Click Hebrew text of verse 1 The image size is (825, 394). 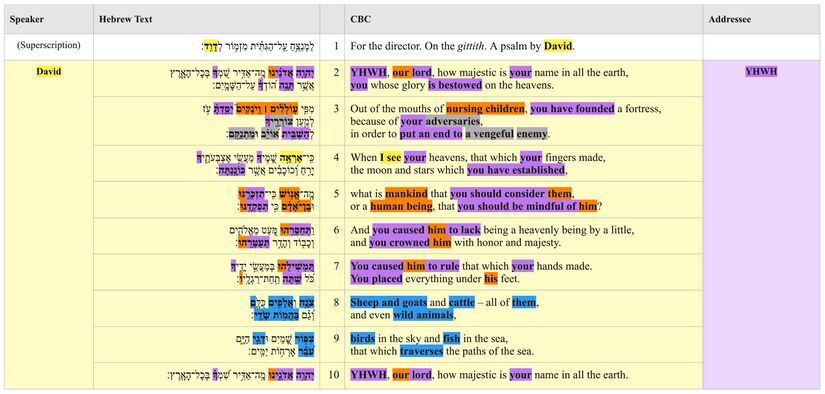click(x=257, y=47)
